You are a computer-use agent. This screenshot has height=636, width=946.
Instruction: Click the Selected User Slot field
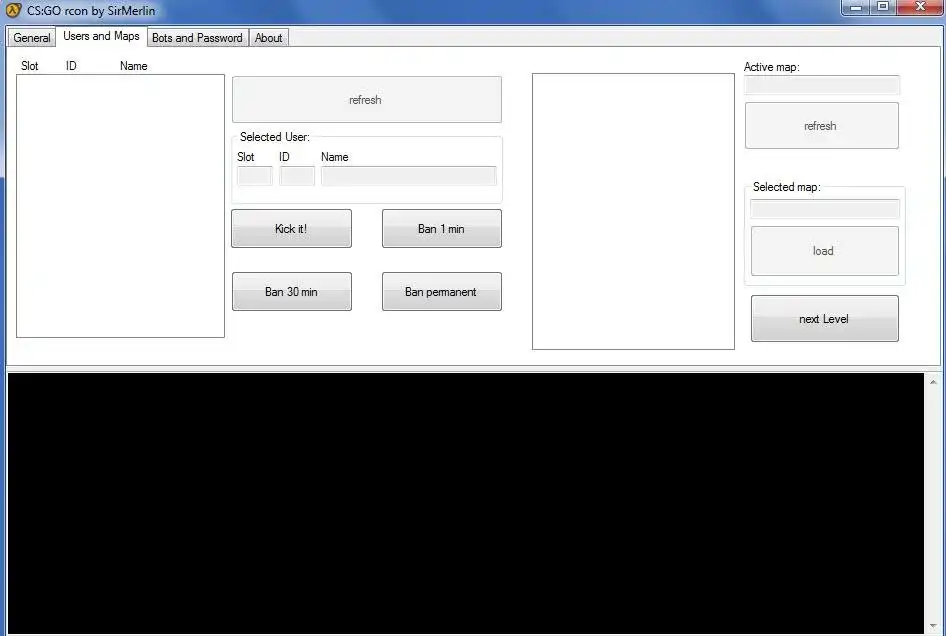[255, 176]
